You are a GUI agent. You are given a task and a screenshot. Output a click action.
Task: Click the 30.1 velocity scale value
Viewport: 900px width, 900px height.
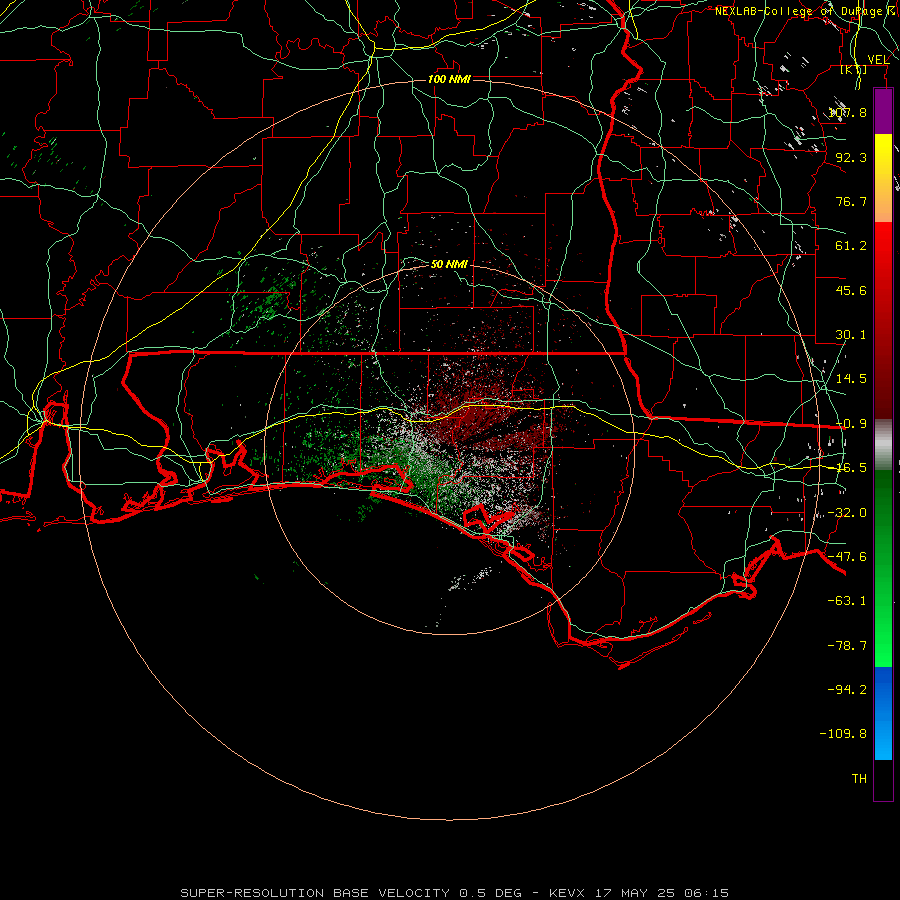851,335
